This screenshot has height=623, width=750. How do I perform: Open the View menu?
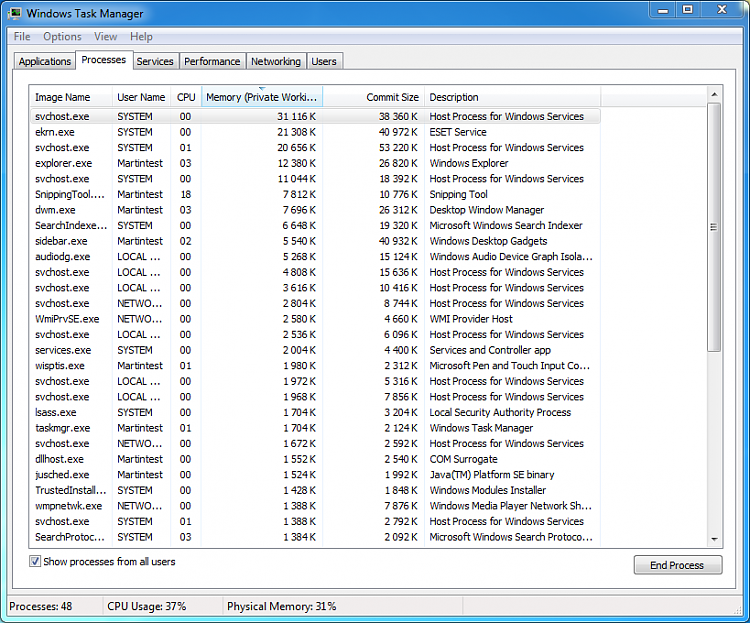[x=105, y=36]
